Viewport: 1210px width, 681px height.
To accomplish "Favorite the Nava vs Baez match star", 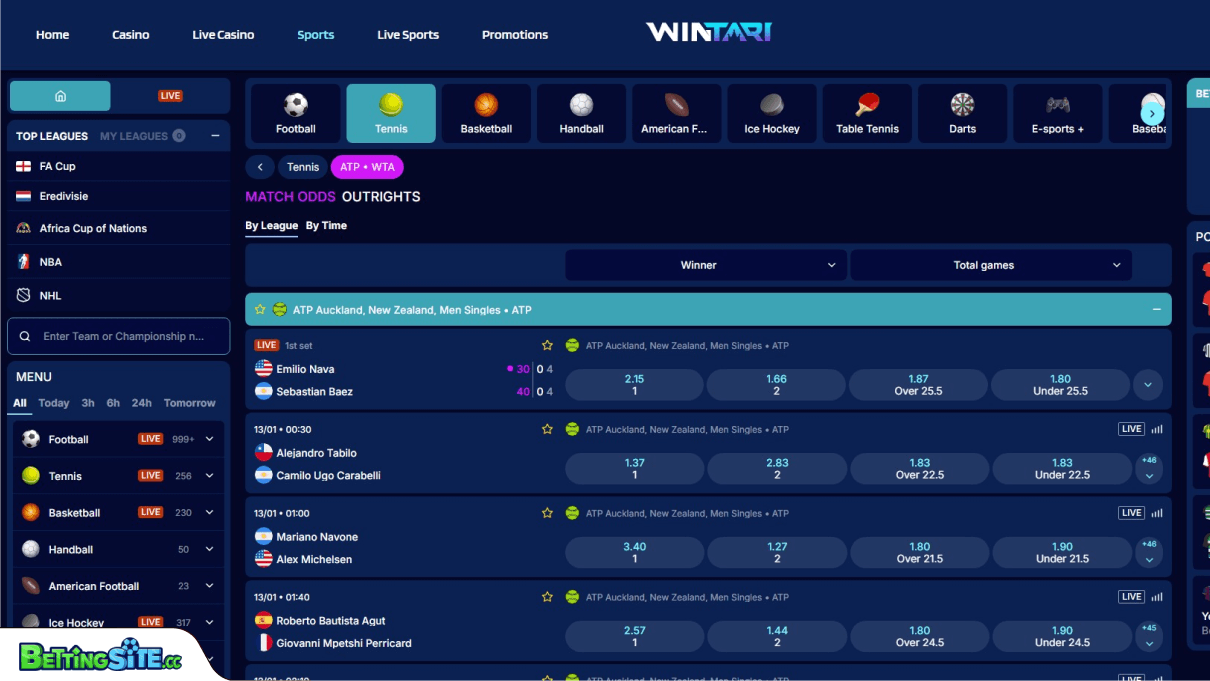I will (x=547, y=344).
